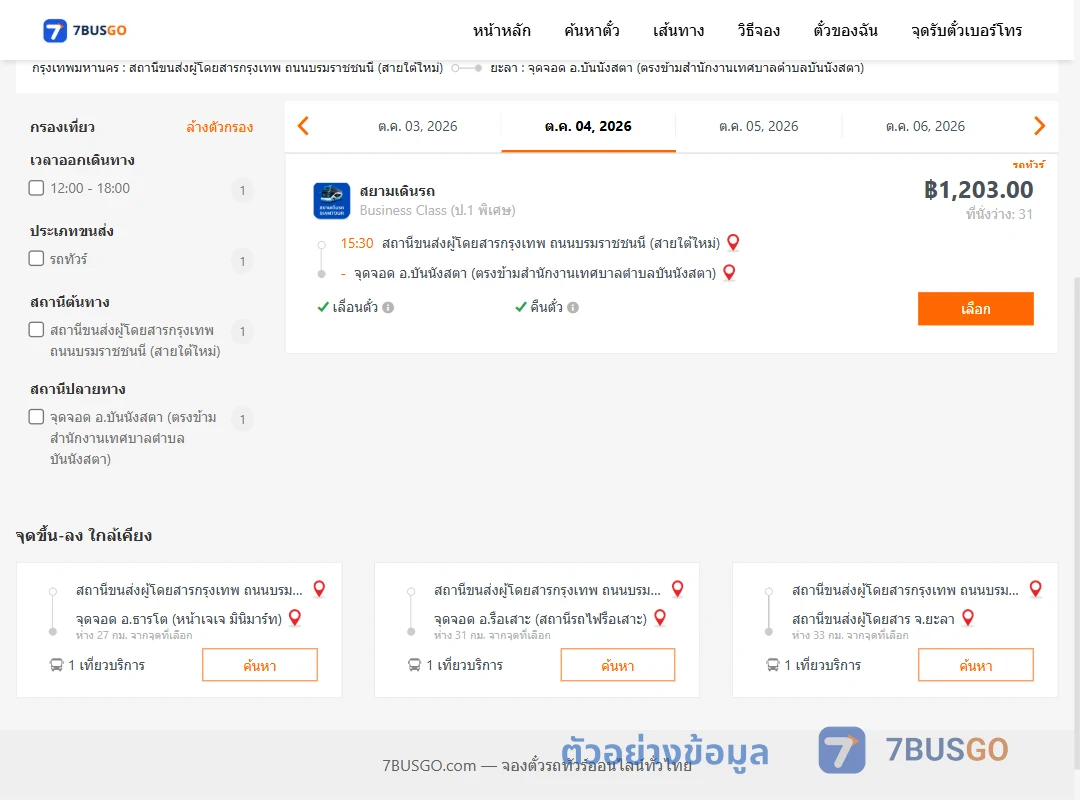Open the วิธีจอง menu item
Viewport: 1080px width, 800px height.
point(758,30)
